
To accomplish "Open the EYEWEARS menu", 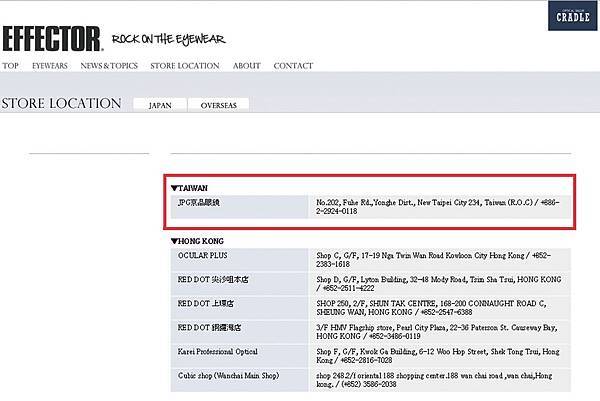I will (x=49, y=66).
